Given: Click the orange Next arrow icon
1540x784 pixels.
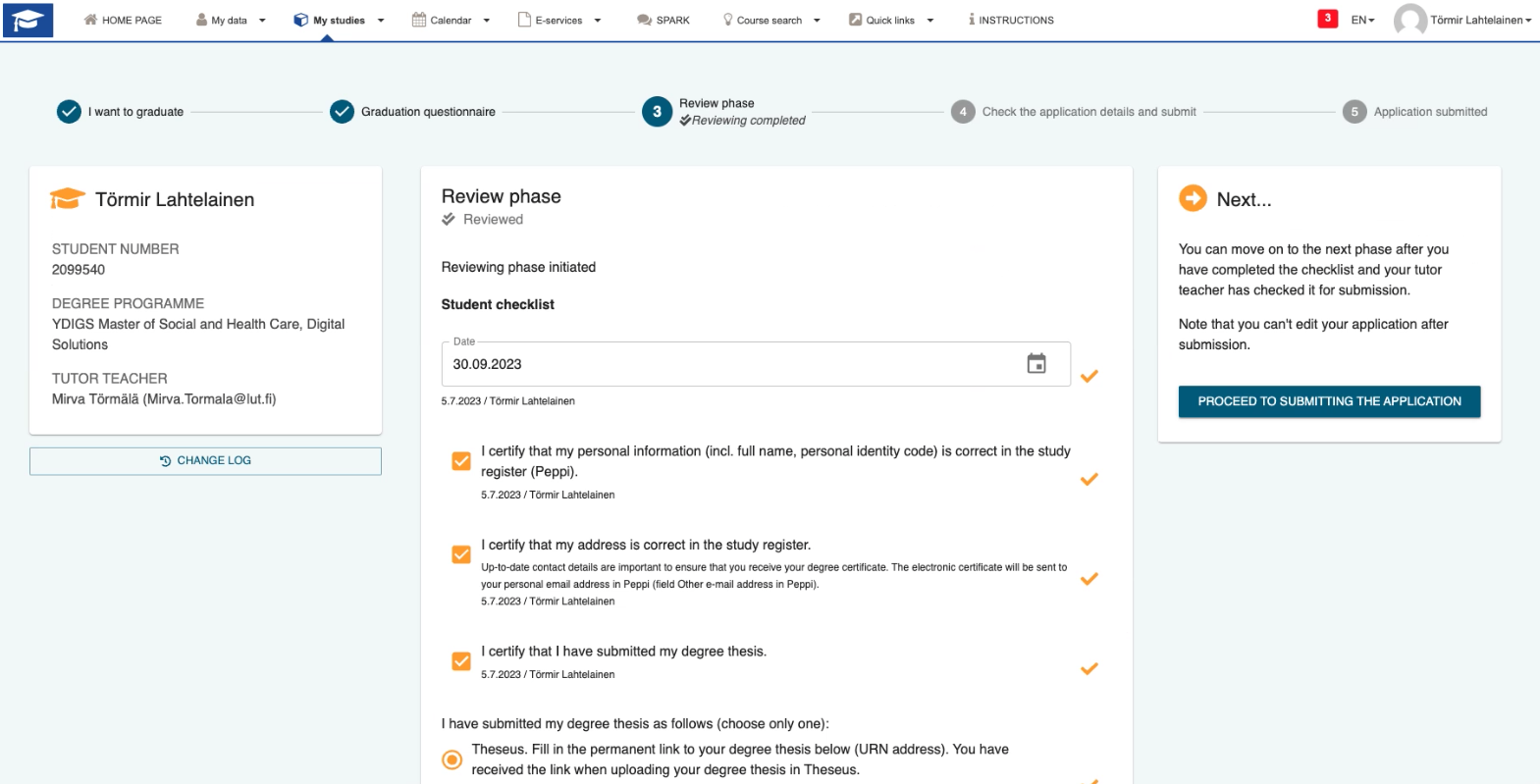Looking at the screenshot, I should [x=1193, y=199].
